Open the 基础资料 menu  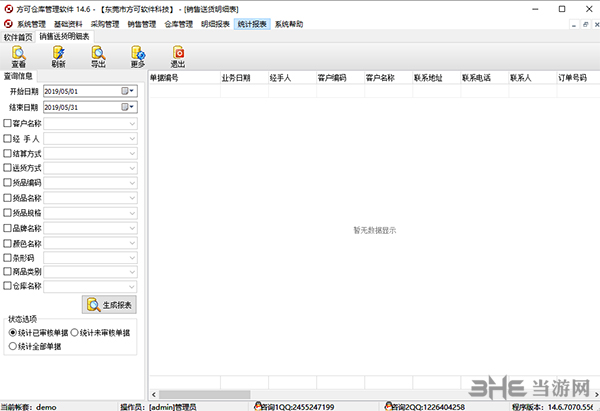click(x=68, y=24)
